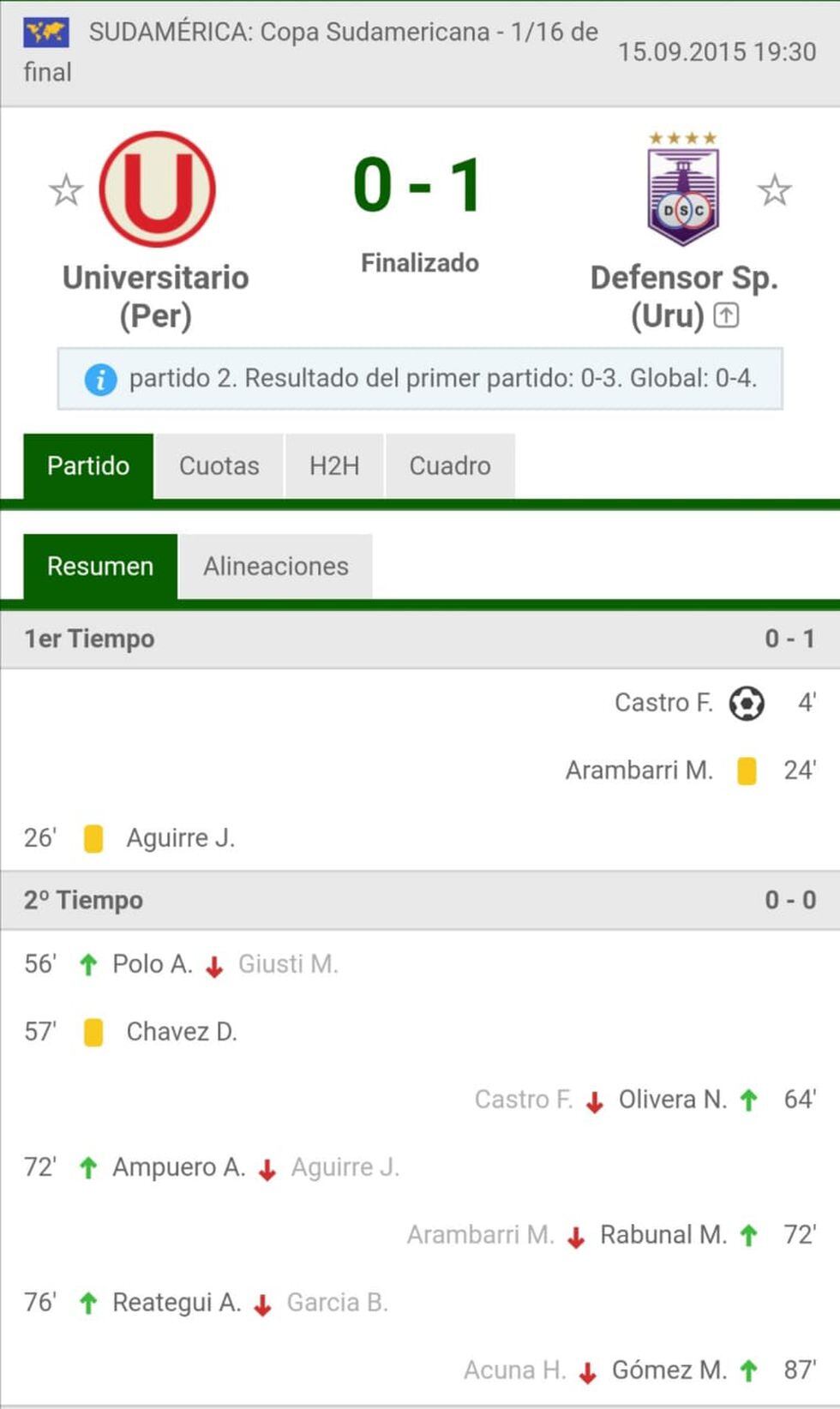
Task: Click the world map competition icon
Action: tap(46, 33)
